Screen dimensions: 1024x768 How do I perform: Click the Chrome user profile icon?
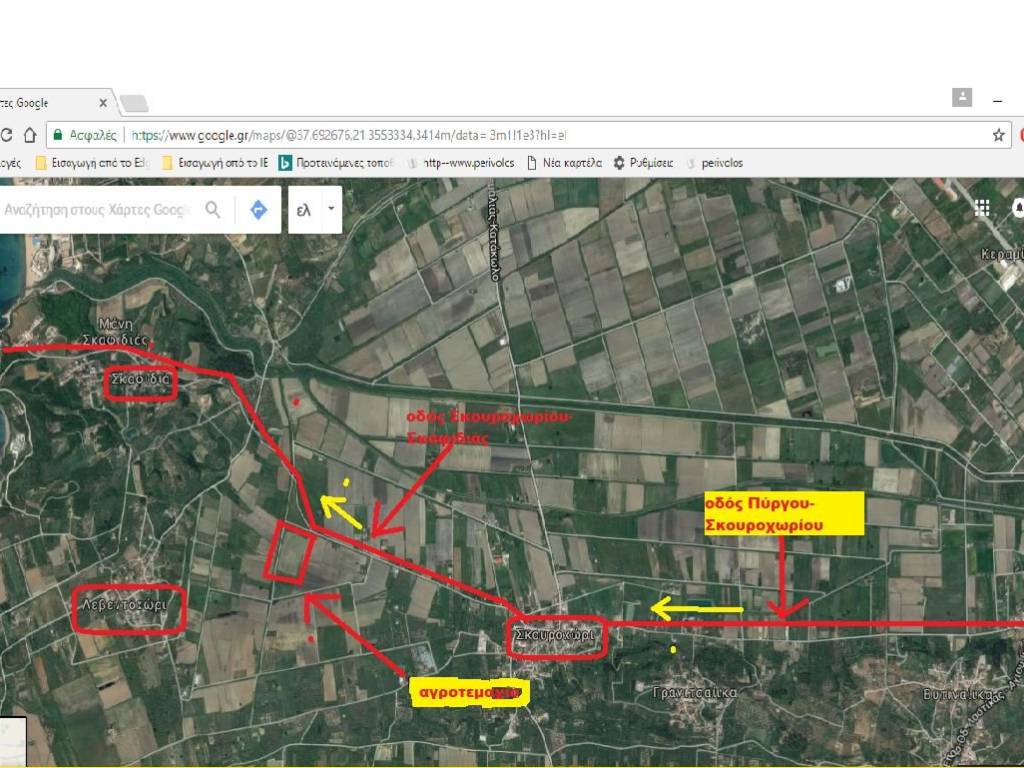pos(962,97)
